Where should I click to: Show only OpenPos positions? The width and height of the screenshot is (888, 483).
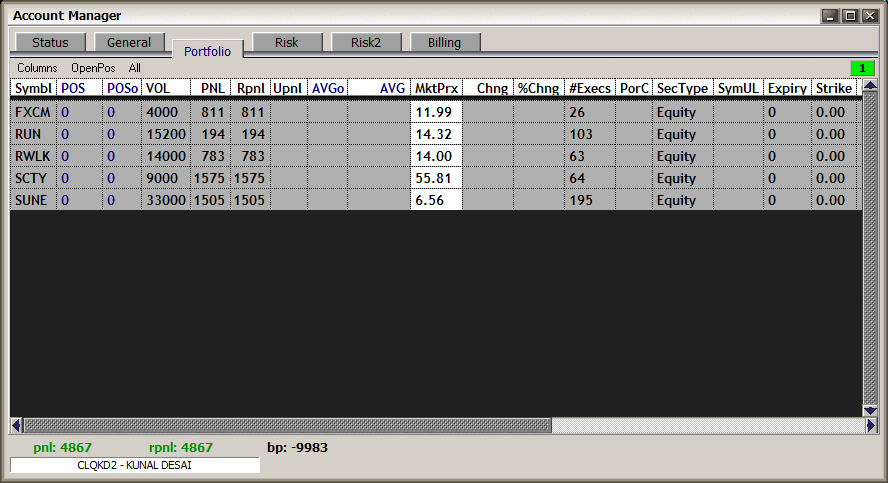click(93, 68)
